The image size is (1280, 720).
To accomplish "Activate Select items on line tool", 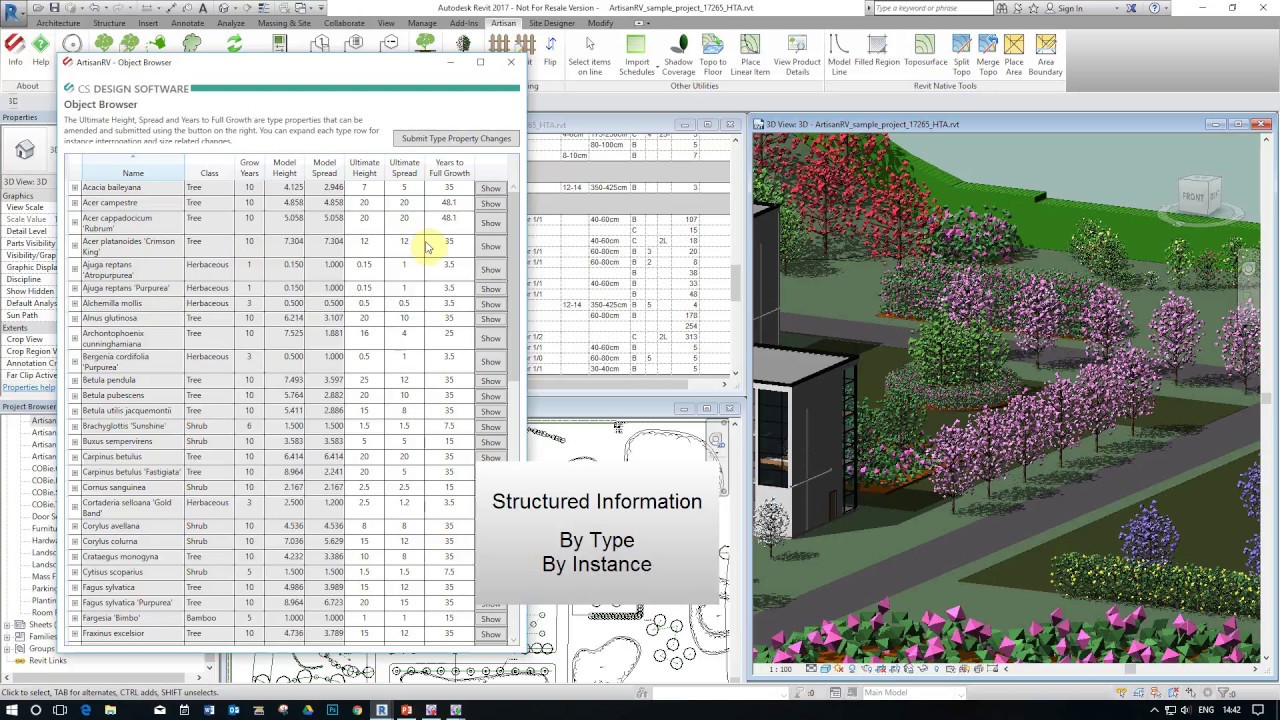I will point(589,55).
